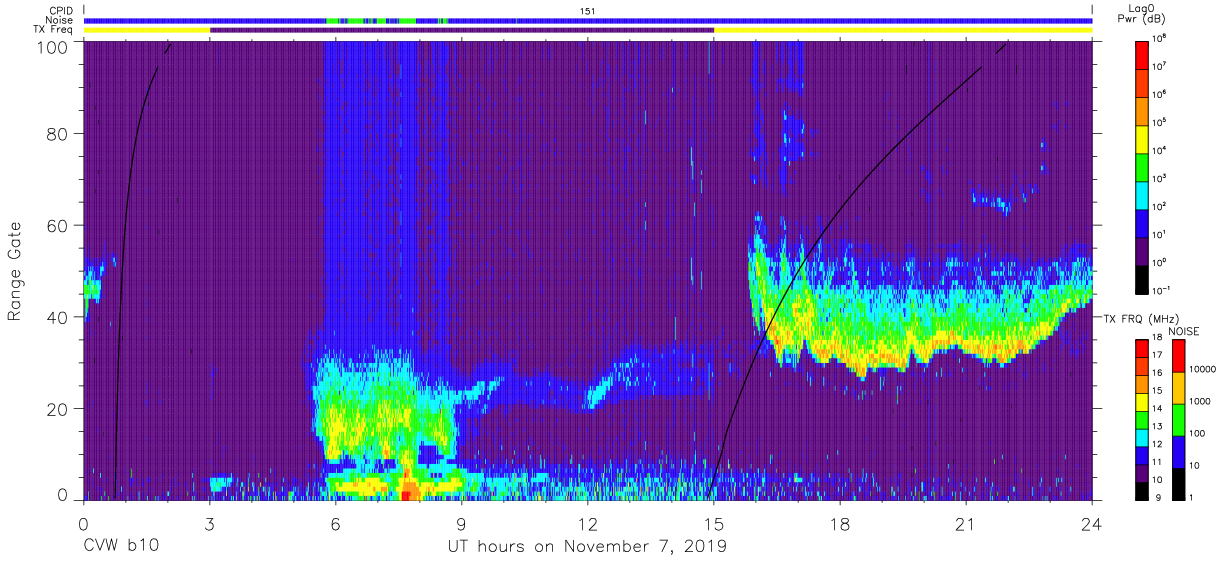The image size is (1228, 567).
Task: Click the 9 MHz frequency legend label
Action: tap(1156, 499)
